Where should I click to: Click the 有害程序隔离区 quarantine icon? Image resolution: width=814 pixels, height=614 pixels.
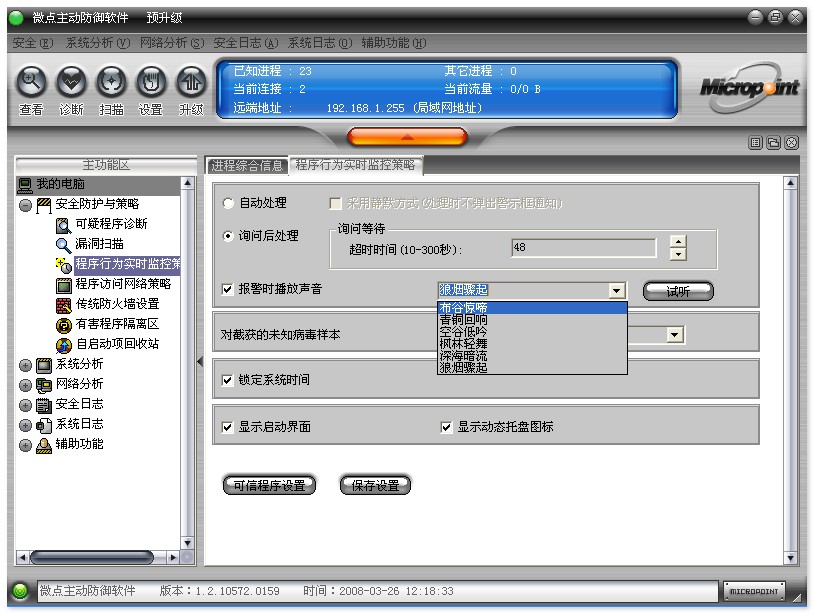[63, 325]
